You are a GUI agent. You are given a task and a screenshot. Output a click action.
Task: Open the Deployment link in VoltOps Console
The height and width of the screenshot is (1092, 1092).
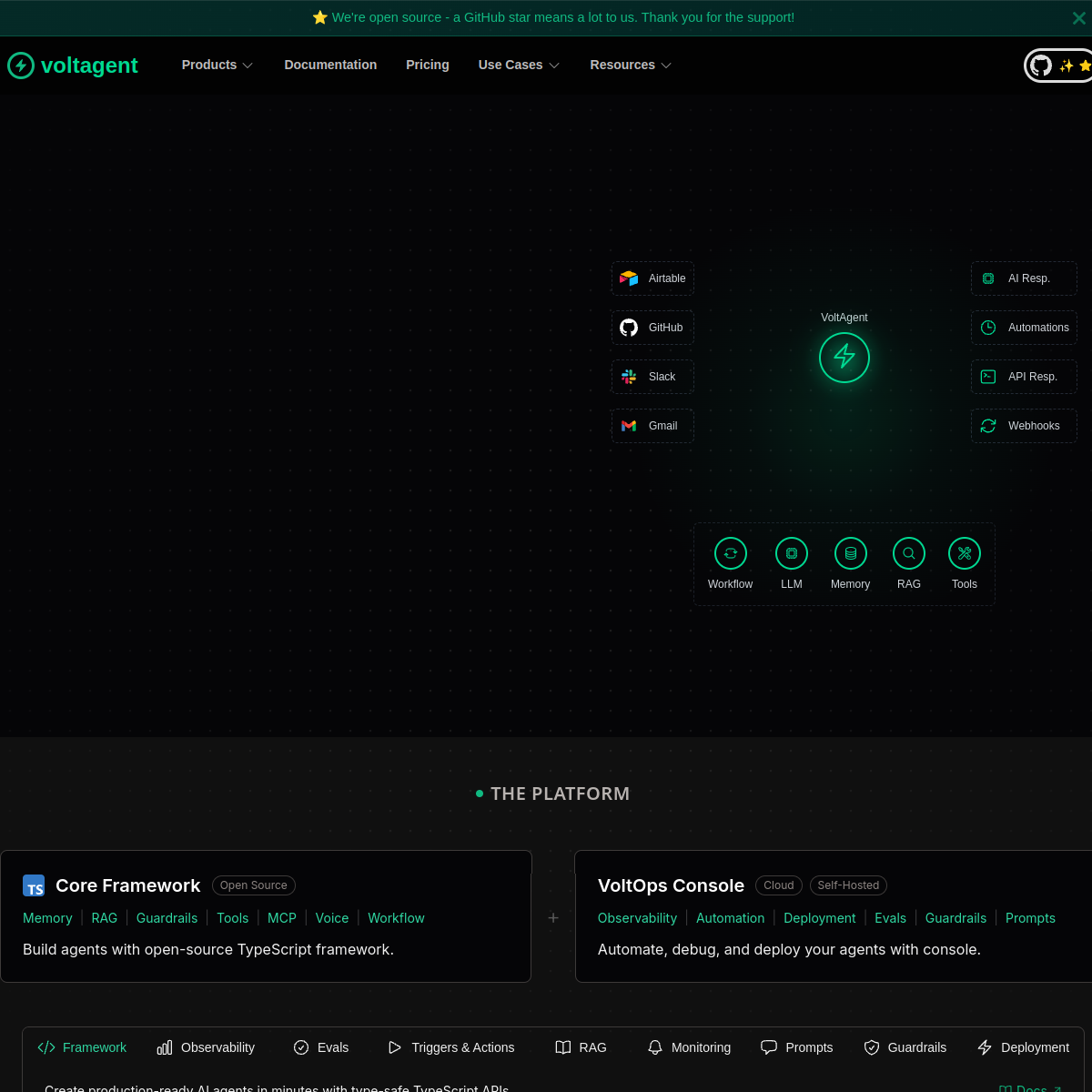tap(820, 918)
